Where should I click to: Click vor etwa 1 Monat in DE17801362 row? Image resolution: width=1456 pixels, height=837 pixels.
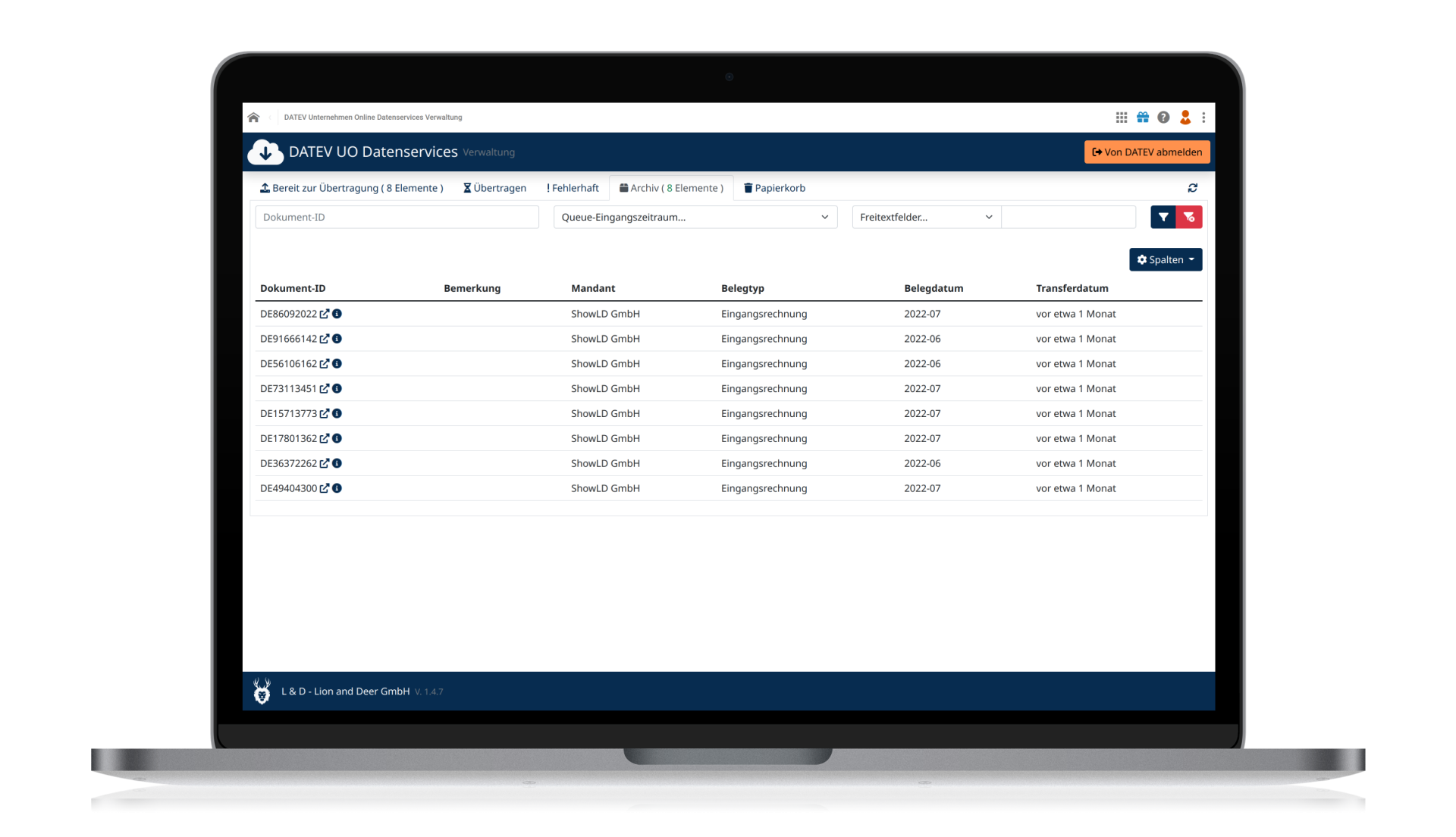(x=1075, y=439)
